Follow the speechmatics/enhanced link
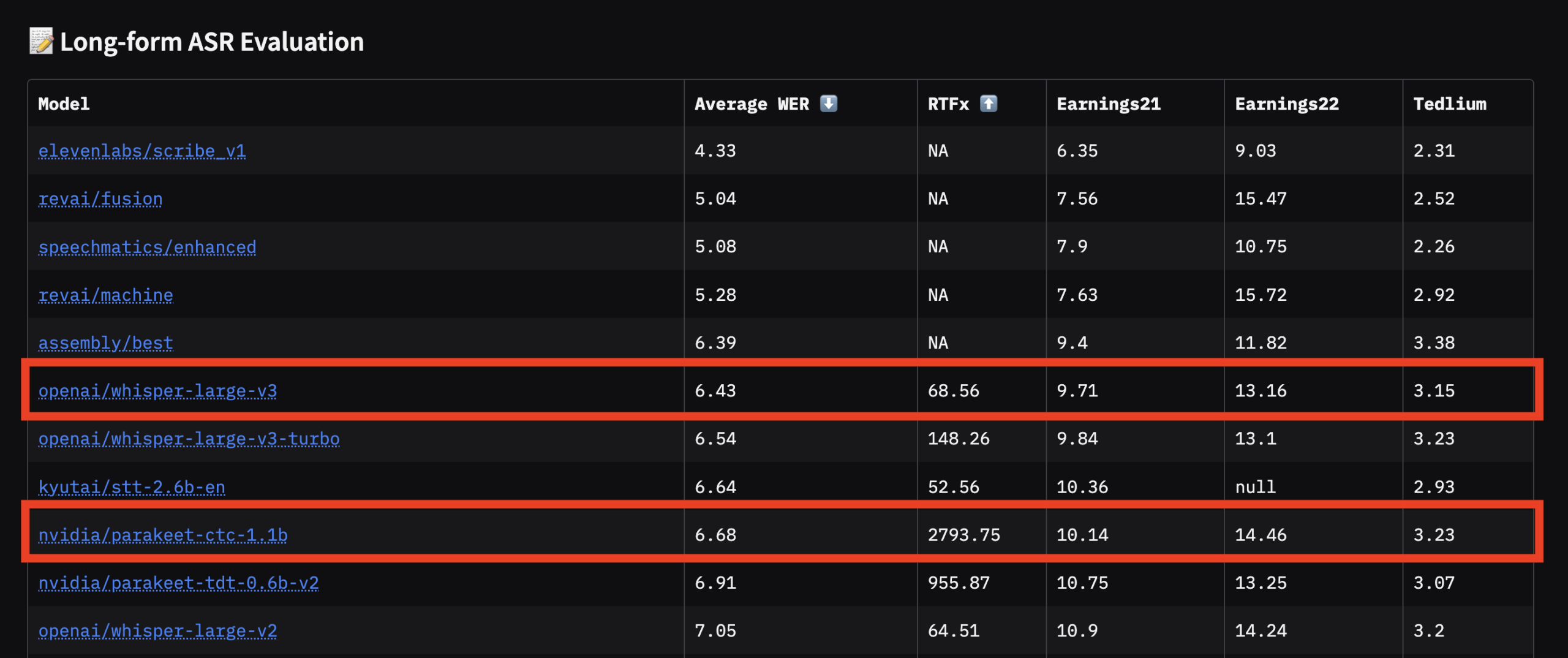The height and width of the screenshot is (658, 1568). tap(147, 247)
